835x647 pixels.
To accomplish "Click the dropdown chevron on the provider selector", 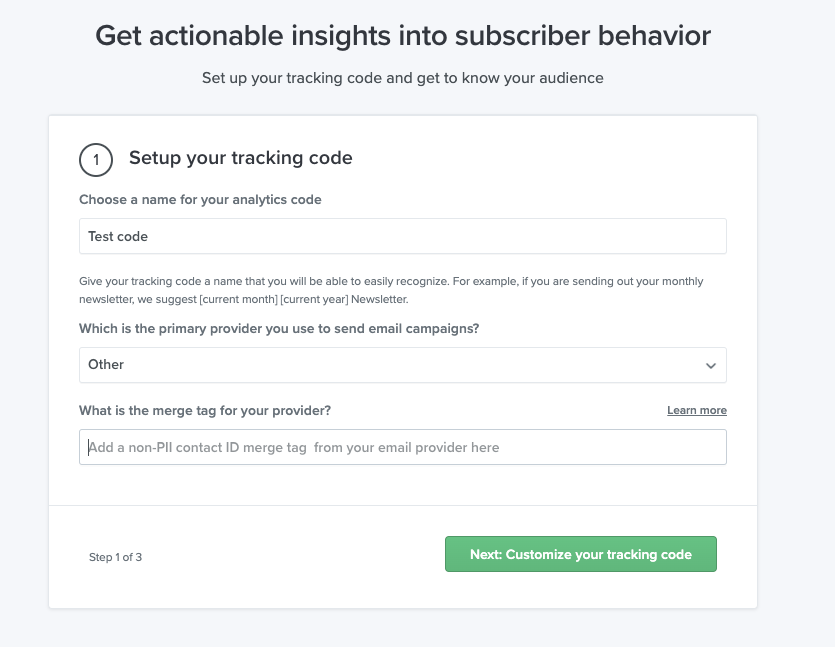I will [x=711, y=365].
